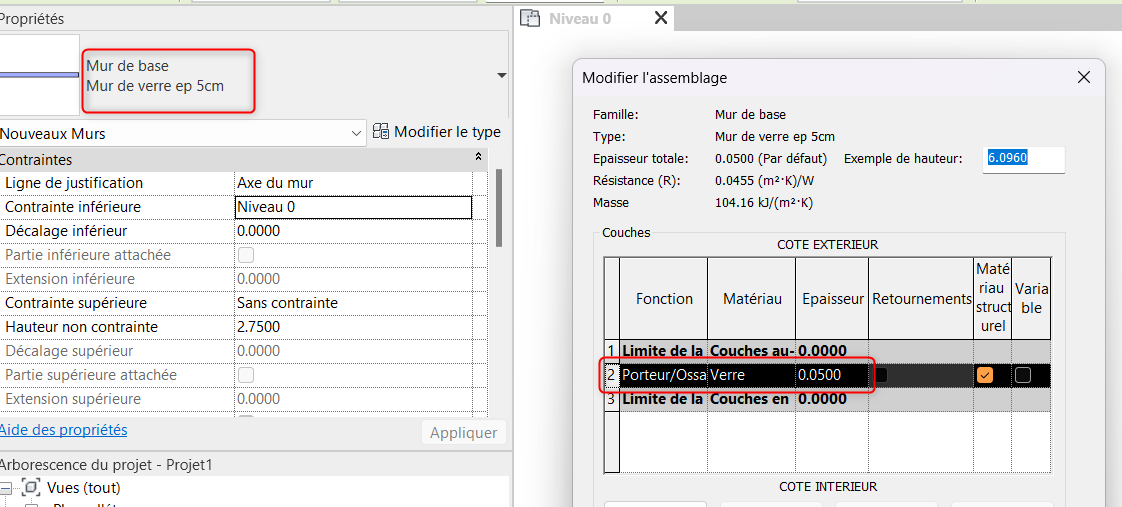Screen dimensions: 1122x507
Task: Select row 1 number in Couches table
Action: [x=611, y=351]
